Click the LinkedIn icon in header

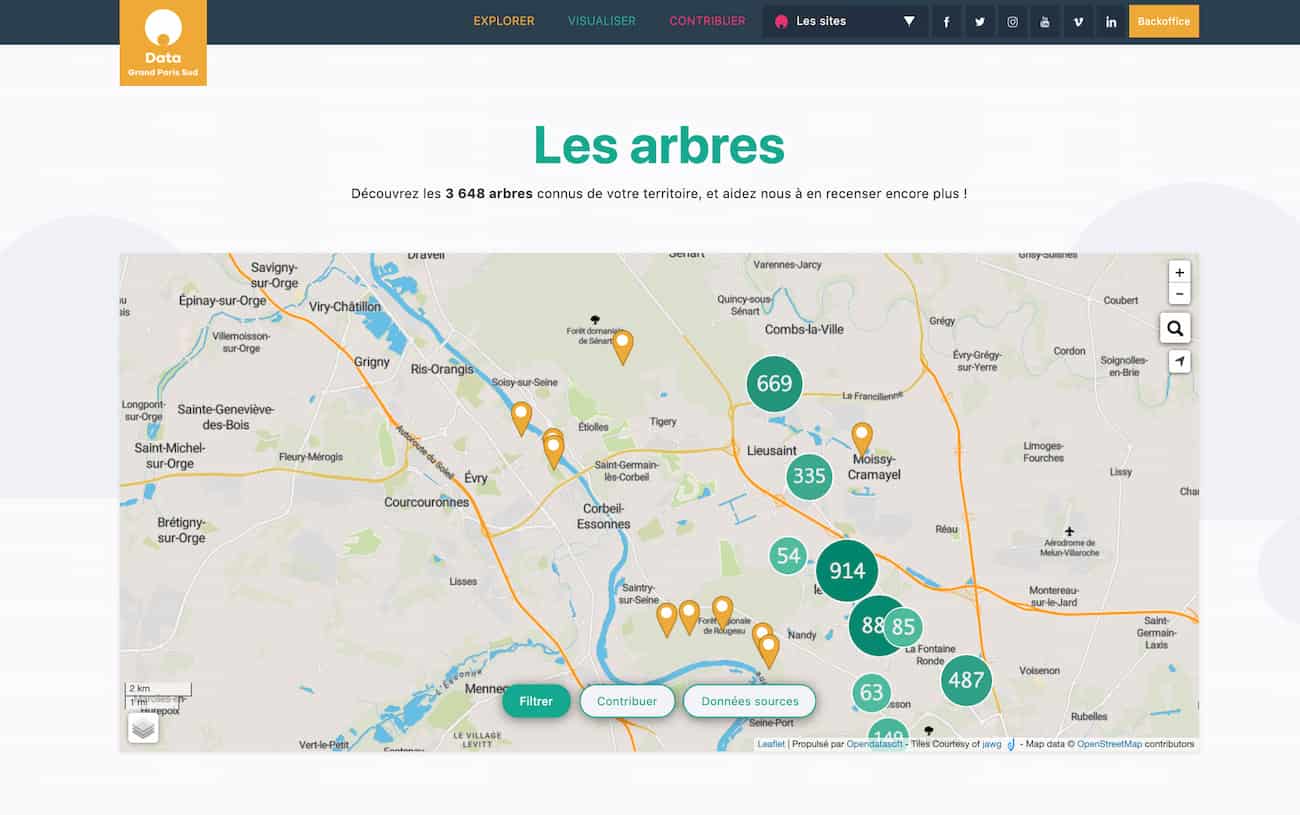tap(1111, 22)
